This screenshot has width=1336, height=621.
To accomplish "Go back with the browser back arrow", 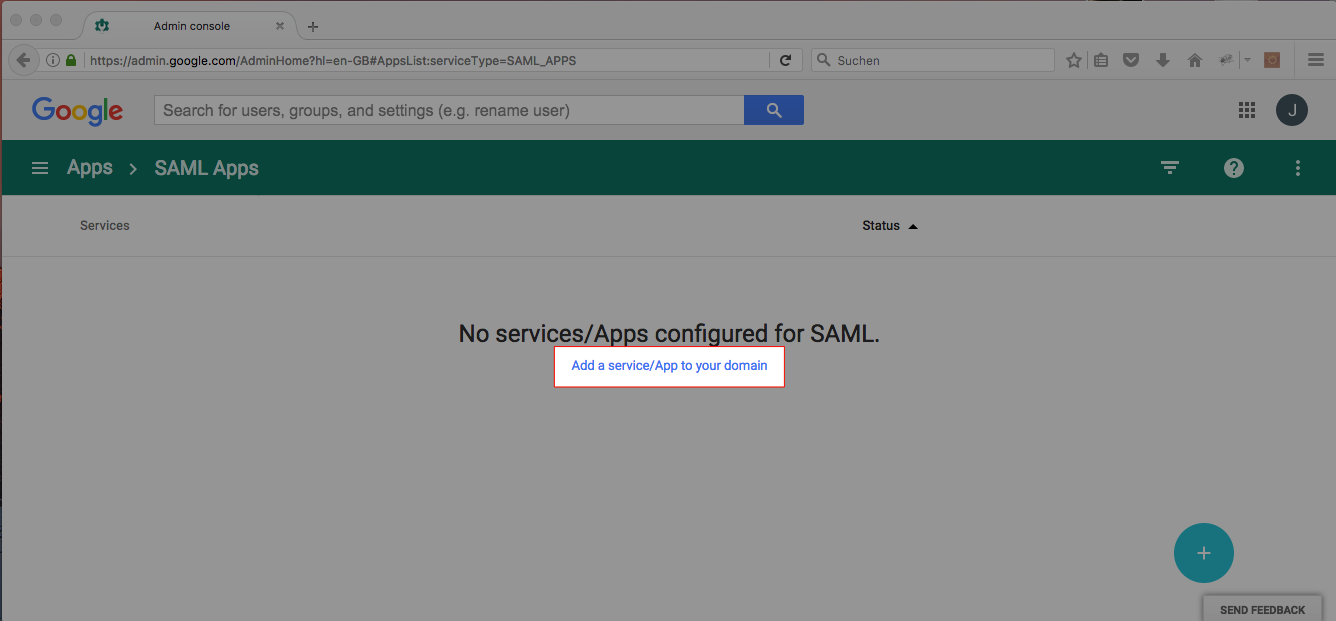I will (23, 60).
